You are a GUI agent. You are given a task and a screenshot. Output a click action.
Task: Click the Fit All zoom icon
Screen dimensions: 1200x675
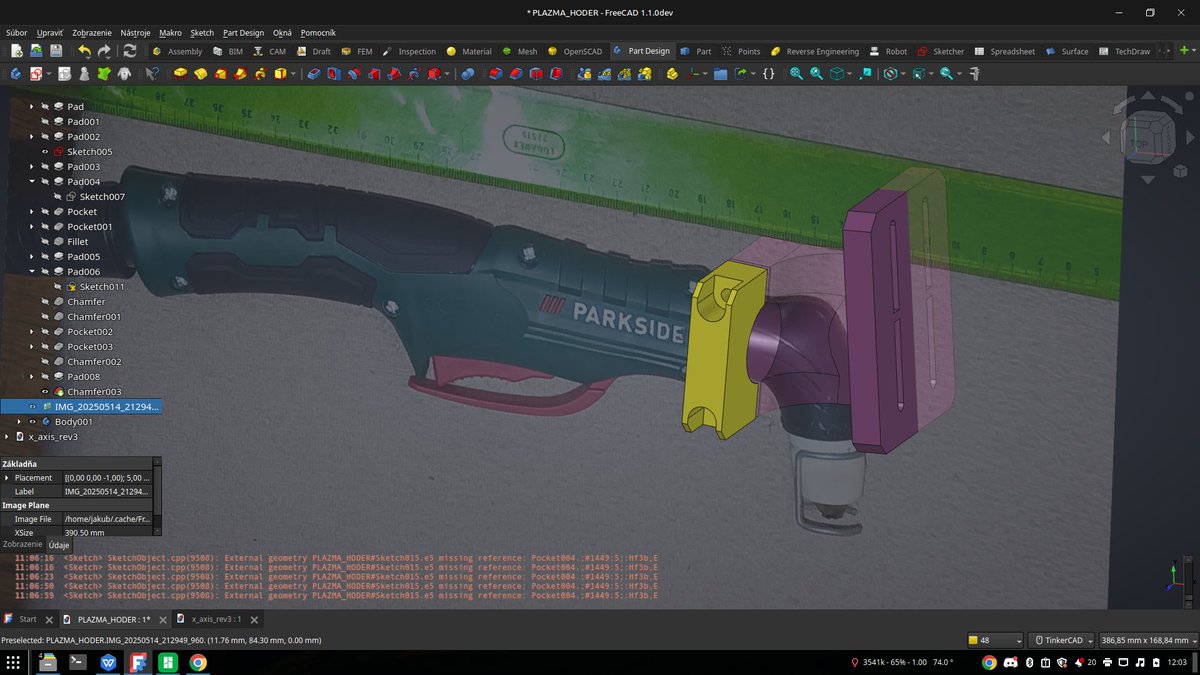(796, 74)
